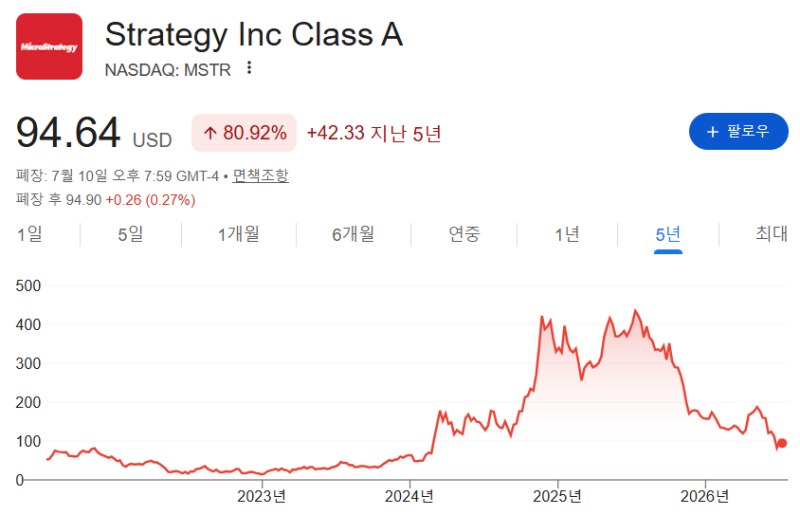Click the follow button with plus sign
The width and height of the screenshot is (800, 515).
(x=738, y=132)
